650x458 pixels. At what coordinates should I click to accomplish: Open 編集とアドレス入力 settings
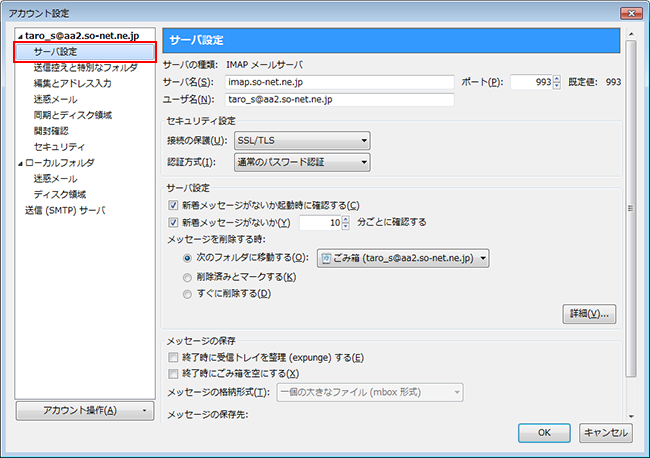pos(72,83)
